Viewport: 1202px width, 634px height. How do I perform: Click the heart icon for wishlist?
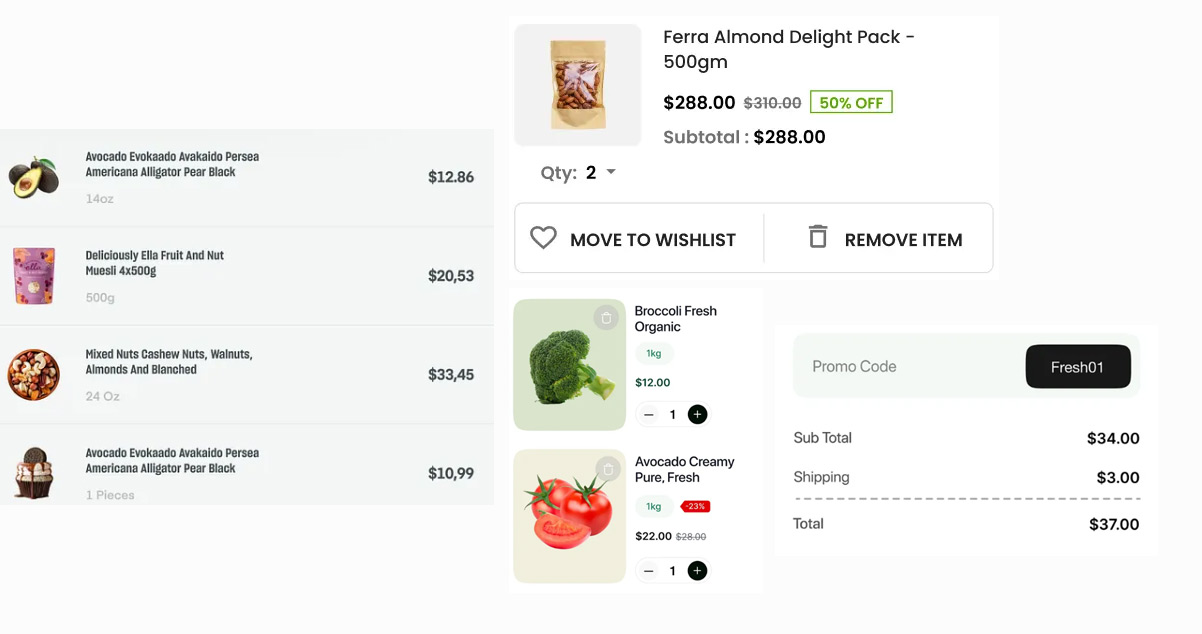(x=543, y=238)
